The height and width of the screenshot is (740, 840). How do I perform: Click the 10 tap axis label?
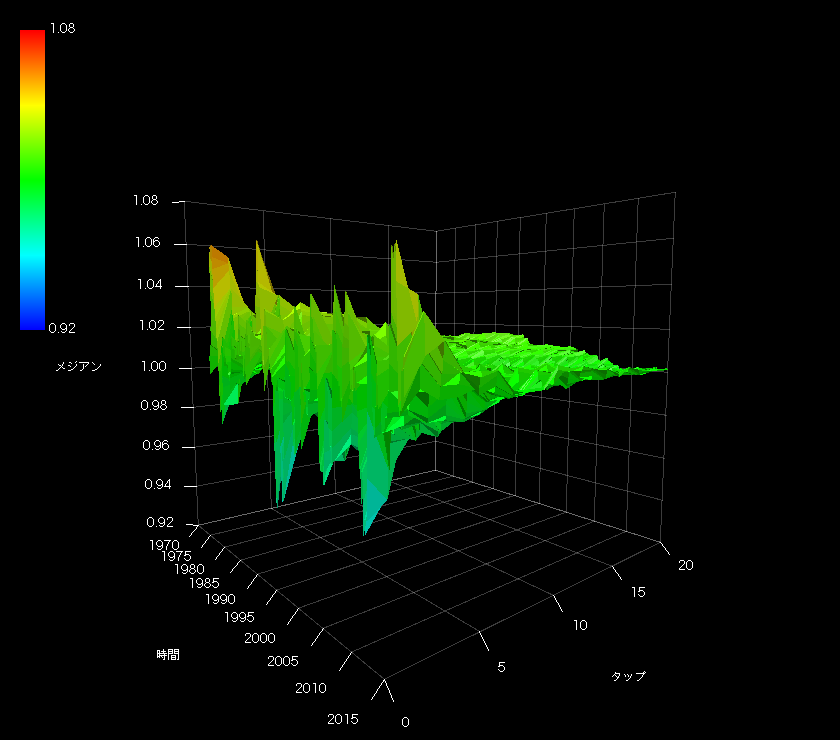point(580,625)
